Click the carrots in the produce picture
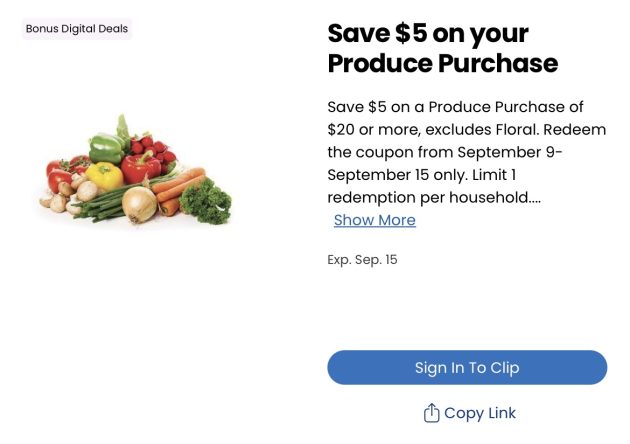630x444 pixels. (x=177, y=189)
